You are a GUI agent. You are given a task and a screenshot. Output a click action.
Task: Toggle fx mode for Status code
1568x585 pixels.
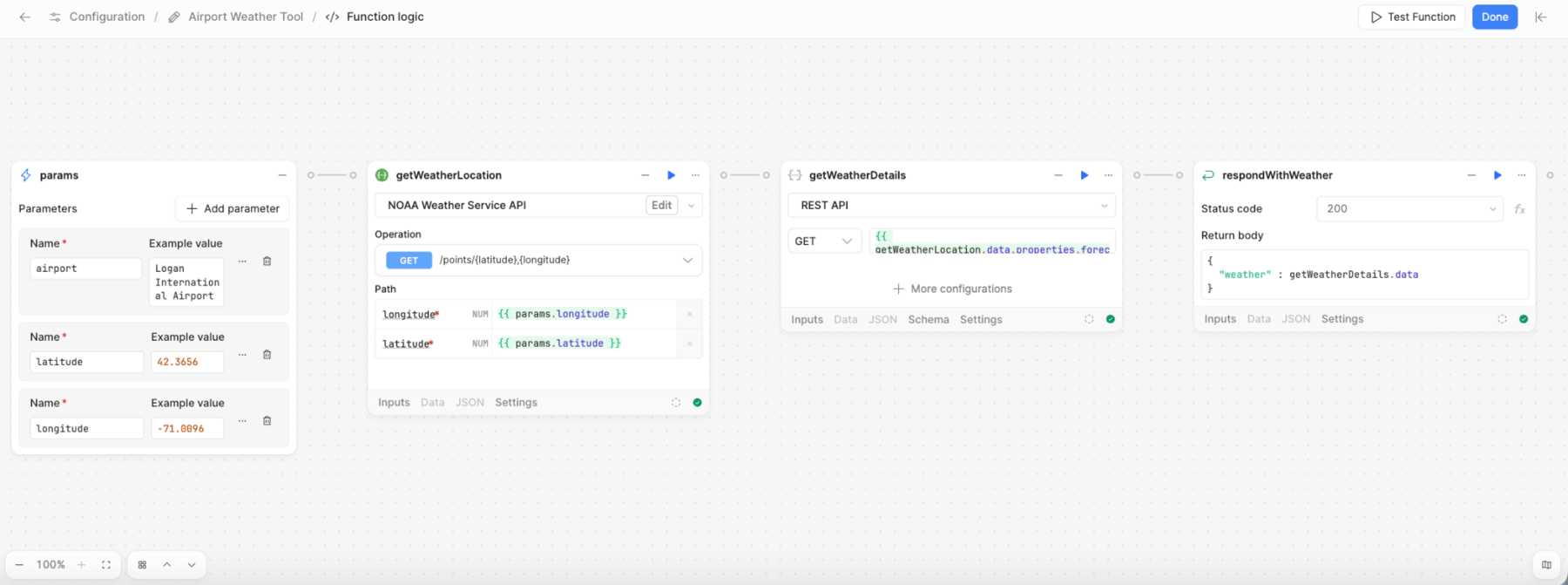click(x=1519, y=209)
